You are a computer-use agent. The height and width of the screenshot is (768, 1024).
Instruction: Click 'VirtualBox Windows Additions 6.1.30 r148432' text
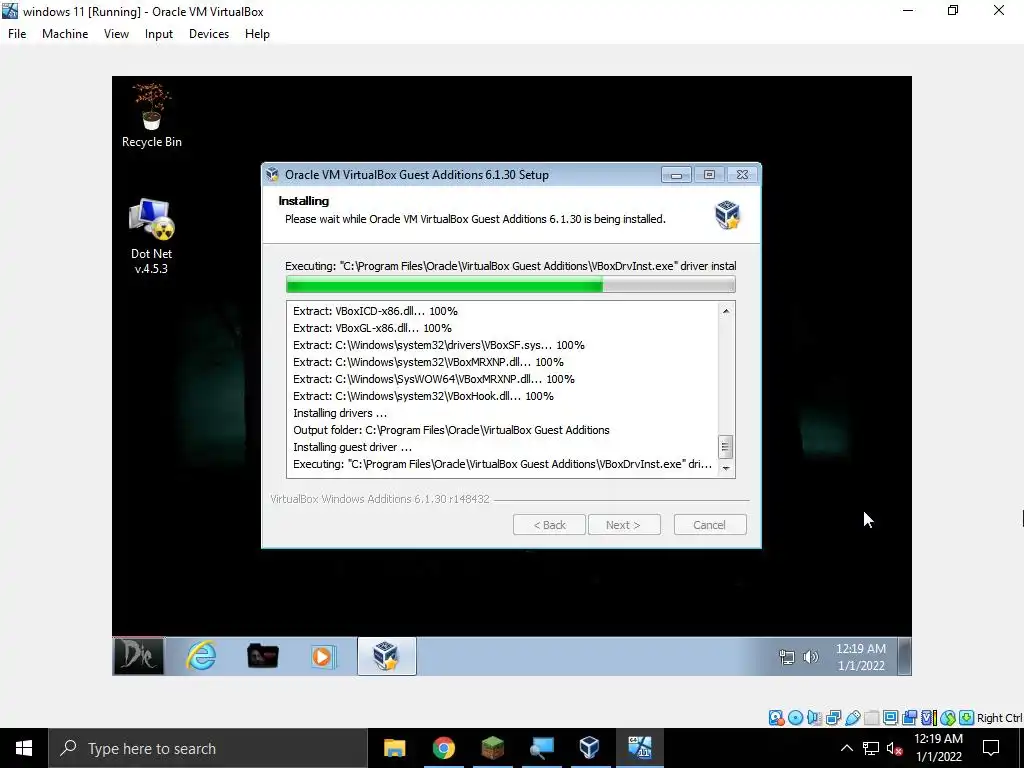click(x=380, y=499)
